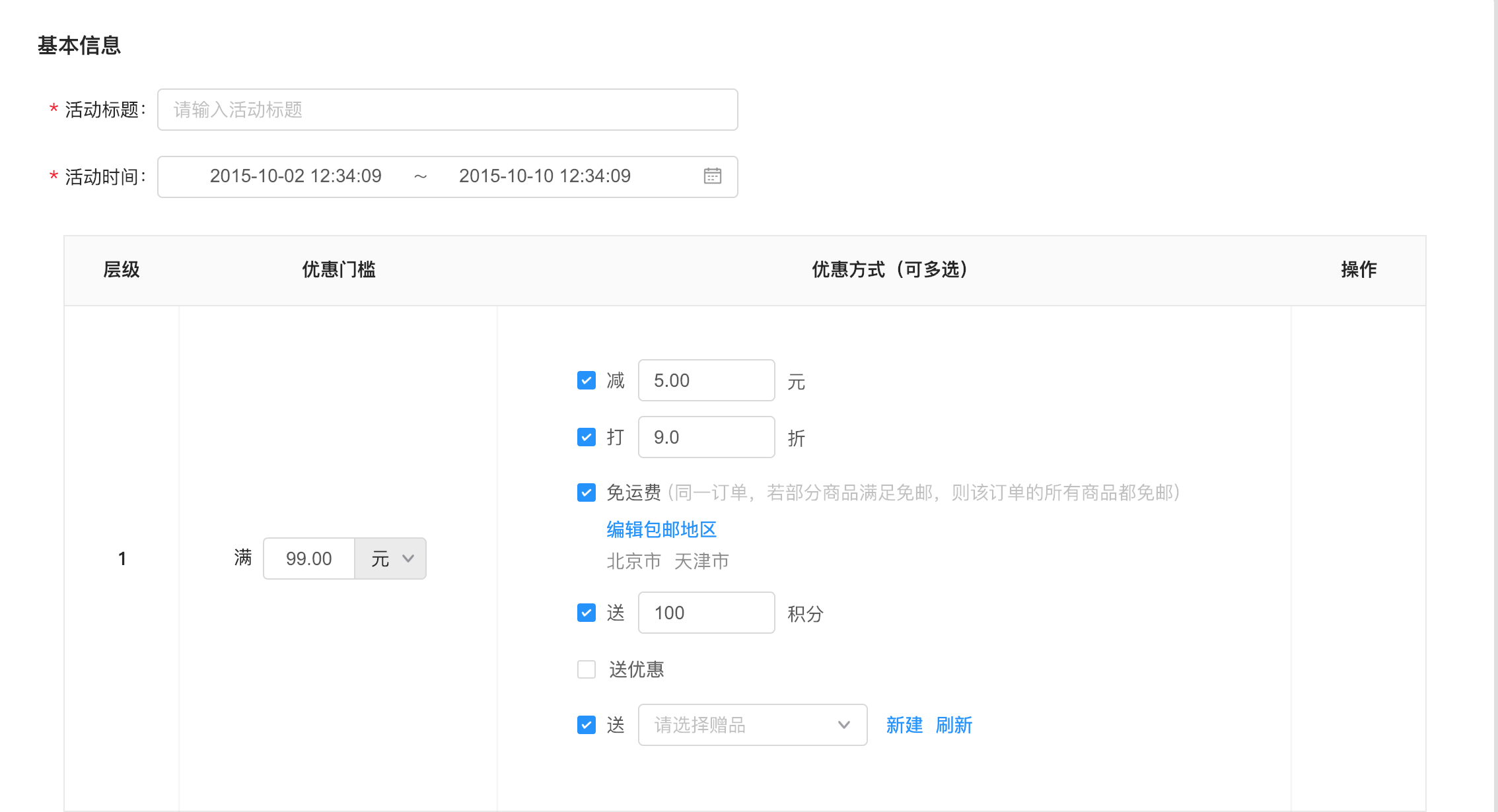Image resolution: width=1498 pixels, height=812 pixels.
Task: Click the 99.00 threshold amount field
Action: click(x=308, y=558)
